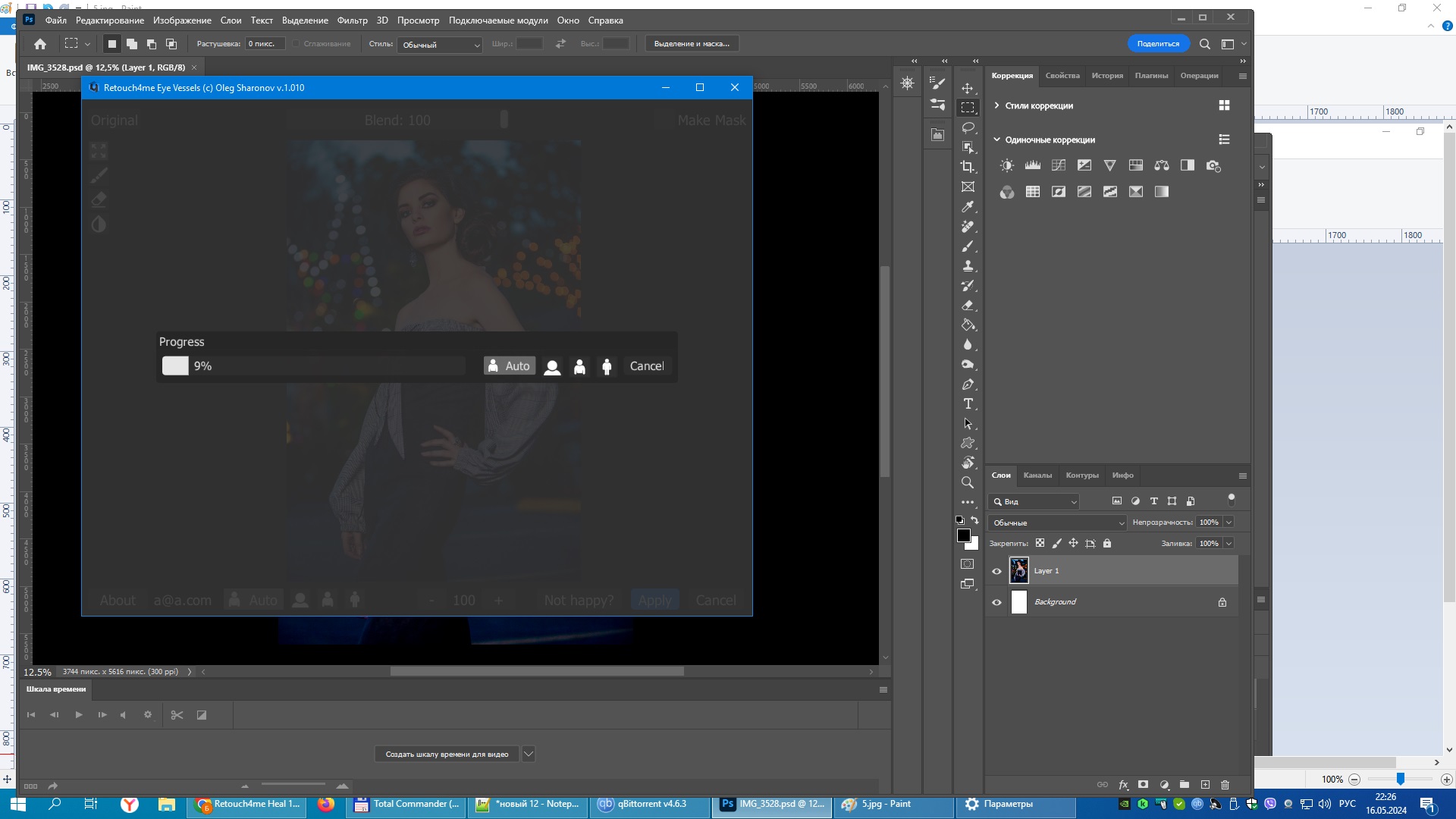Viewport: 1456px width, 819px height.
Task: Expand the Стили коррекции section
Action: click(x=996, y=105)
